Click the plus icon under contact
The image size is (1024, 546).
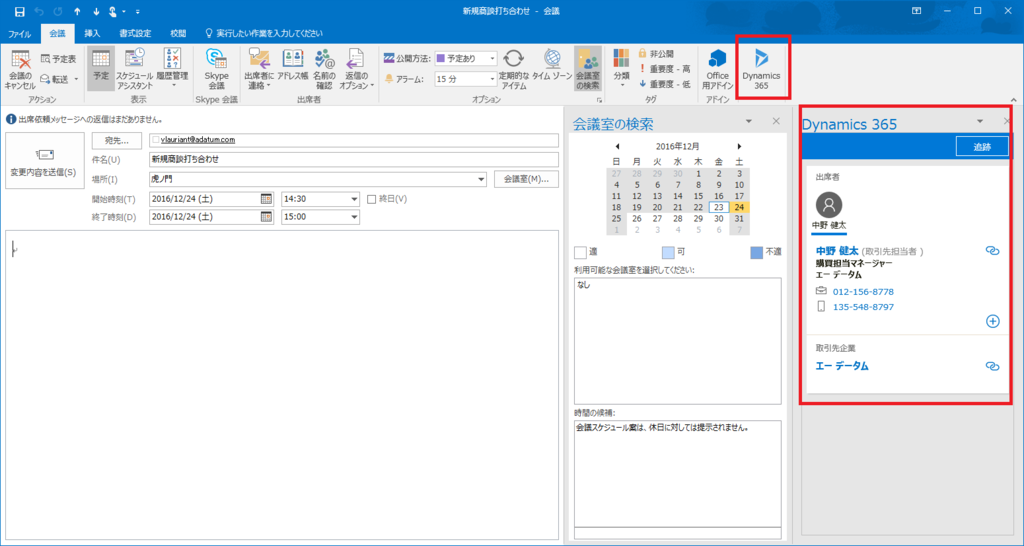993,321
